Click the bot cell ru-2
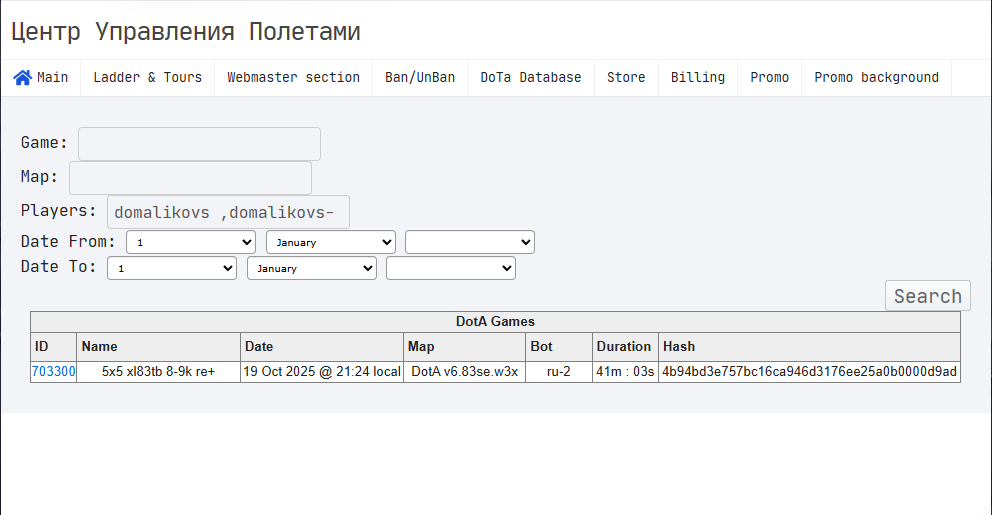The width and height of the screenshot is (992, 515). point(559,371)
